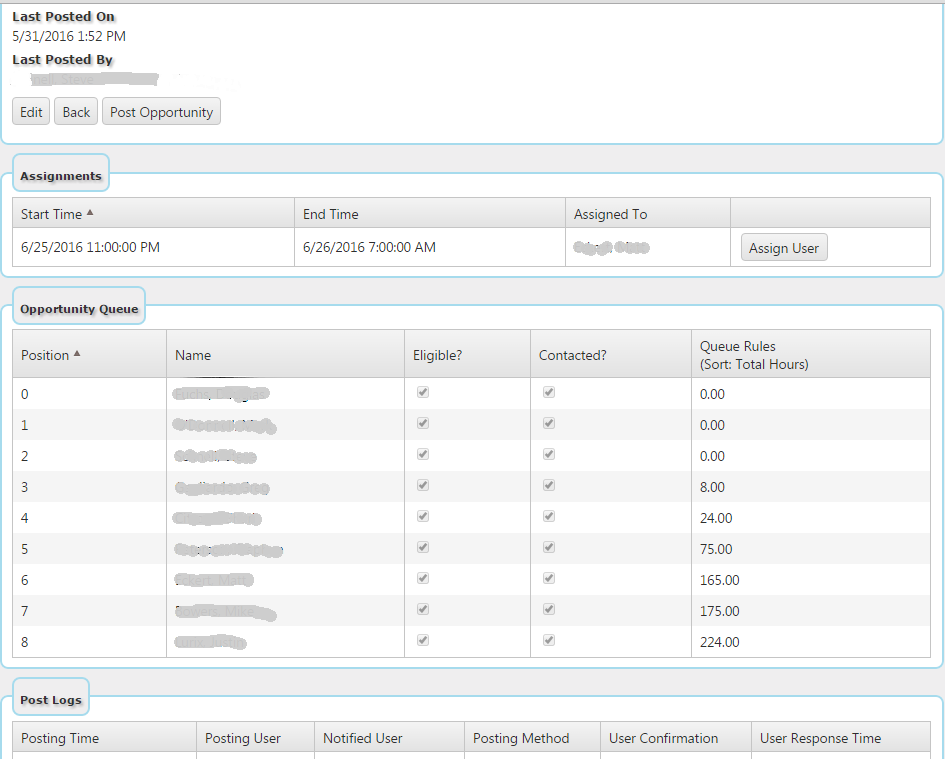Click the Post Opportunity button
This screenshot has width=945, height=759.
click(162, 112)
